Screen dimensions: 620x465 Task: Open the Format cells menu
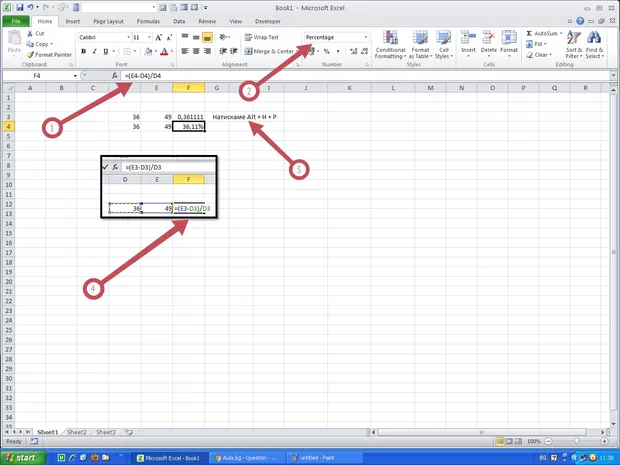tap(509, 43)
